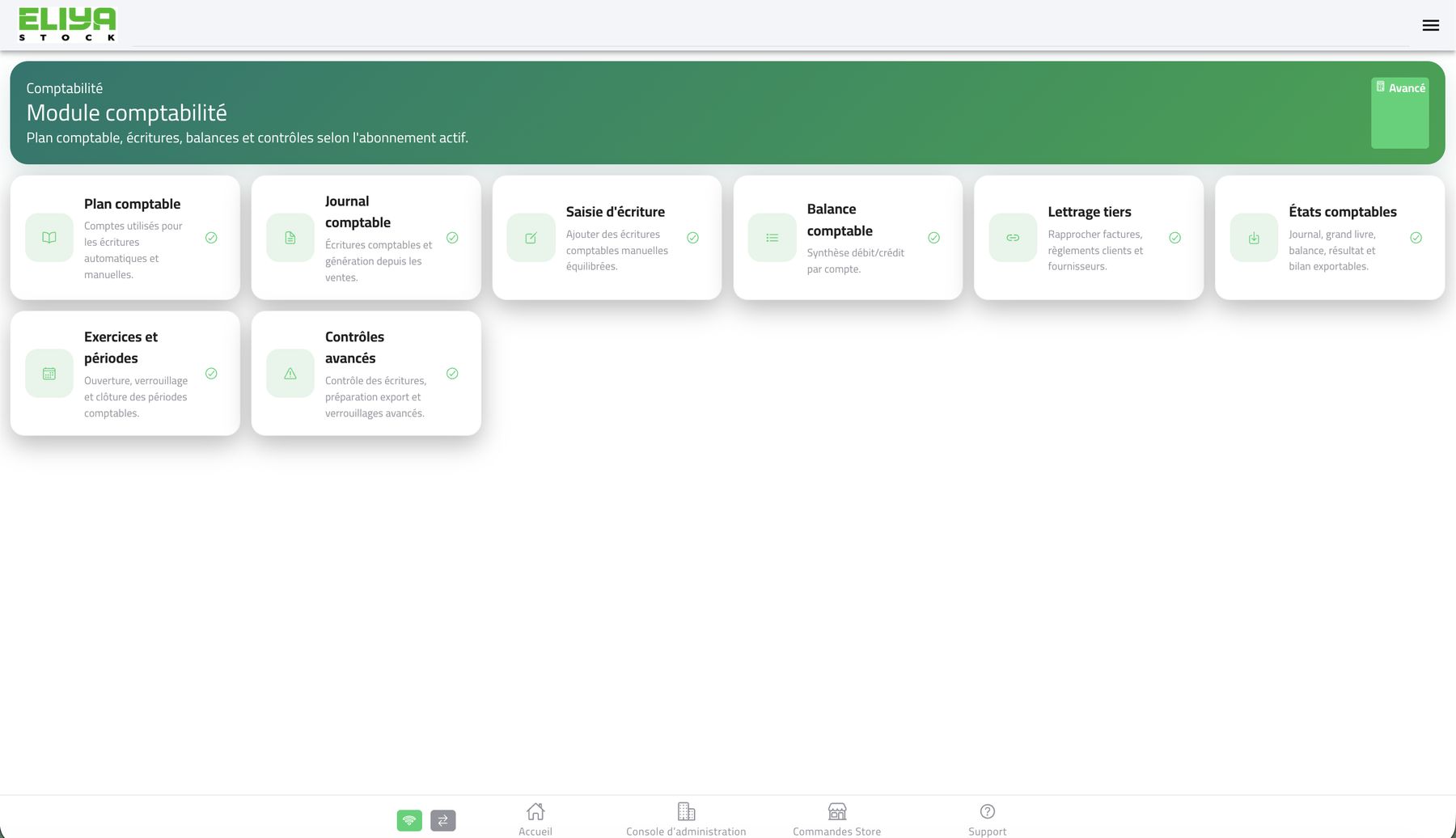1456x838 pixels.
Task: Click the Exercices et périodes calendar icon
Action: click(49, 374)
